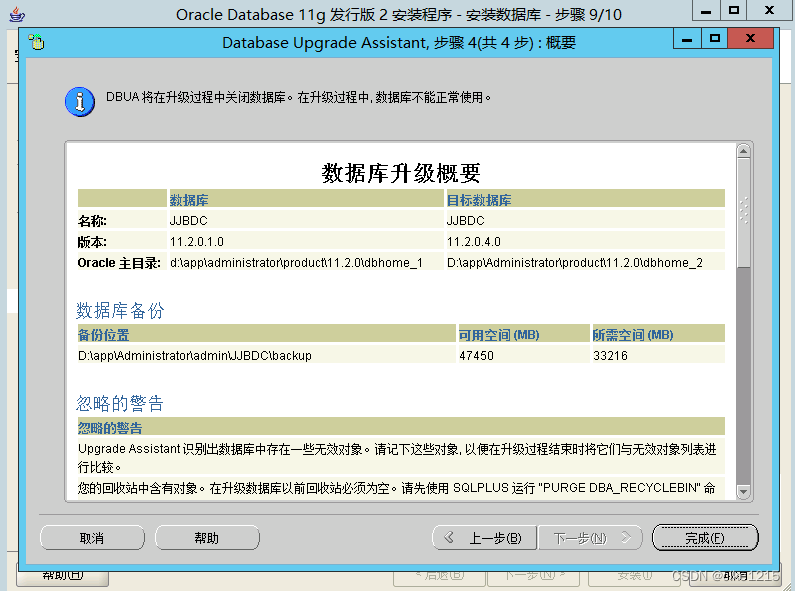
Task: Click the 名称: row label
Action: (92, 221)
